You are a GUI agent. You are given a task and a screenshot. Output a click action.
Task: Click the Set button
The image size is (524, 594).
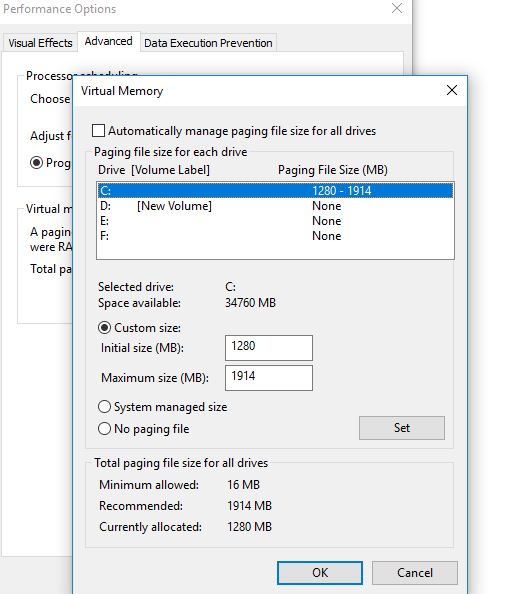coord(402,428)
